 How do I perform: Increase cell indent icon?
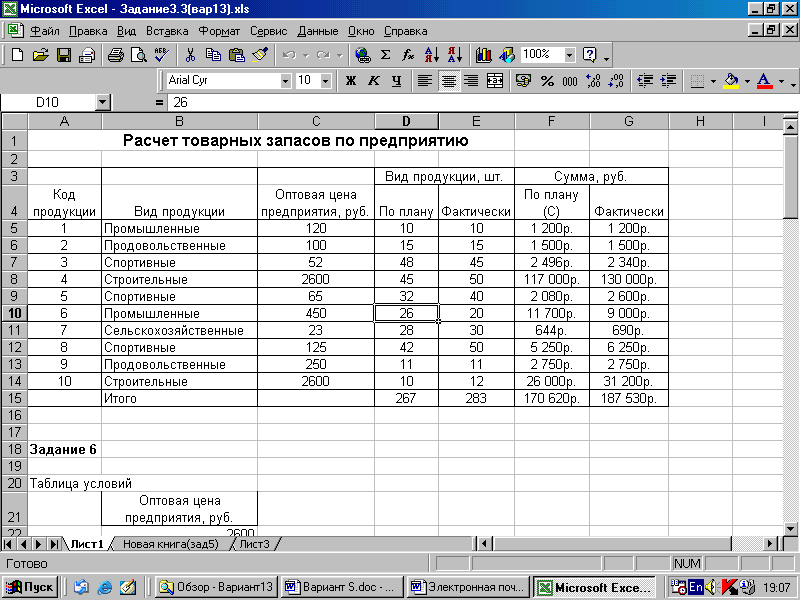(x=668, y=81)
